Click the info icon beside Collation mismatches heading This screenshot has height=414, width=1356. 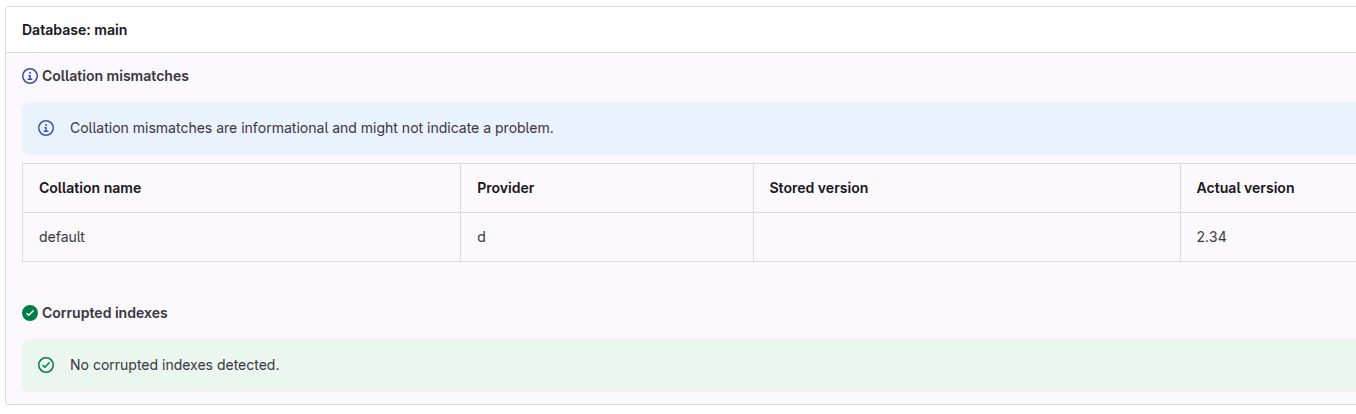[30, 76]
